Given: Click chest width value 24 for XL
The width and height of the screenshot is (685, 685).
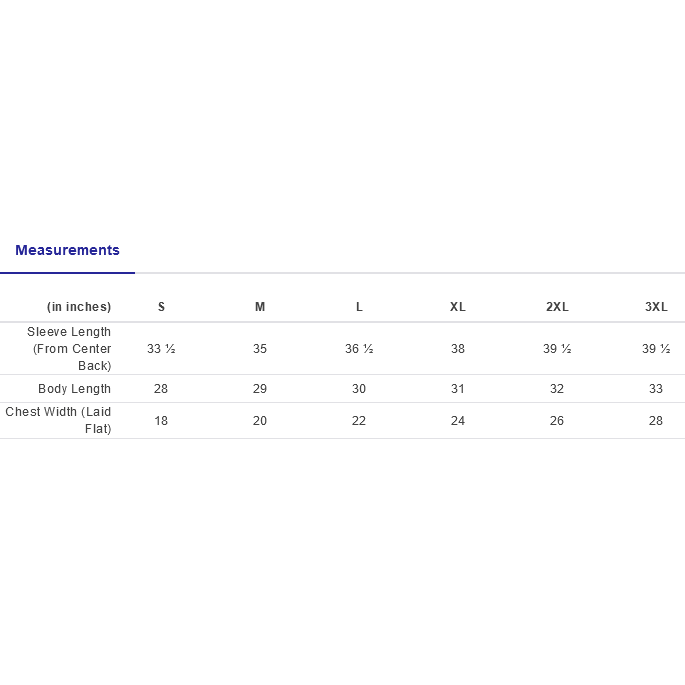Looking at the screenshot, I should [x=458, y=421].
